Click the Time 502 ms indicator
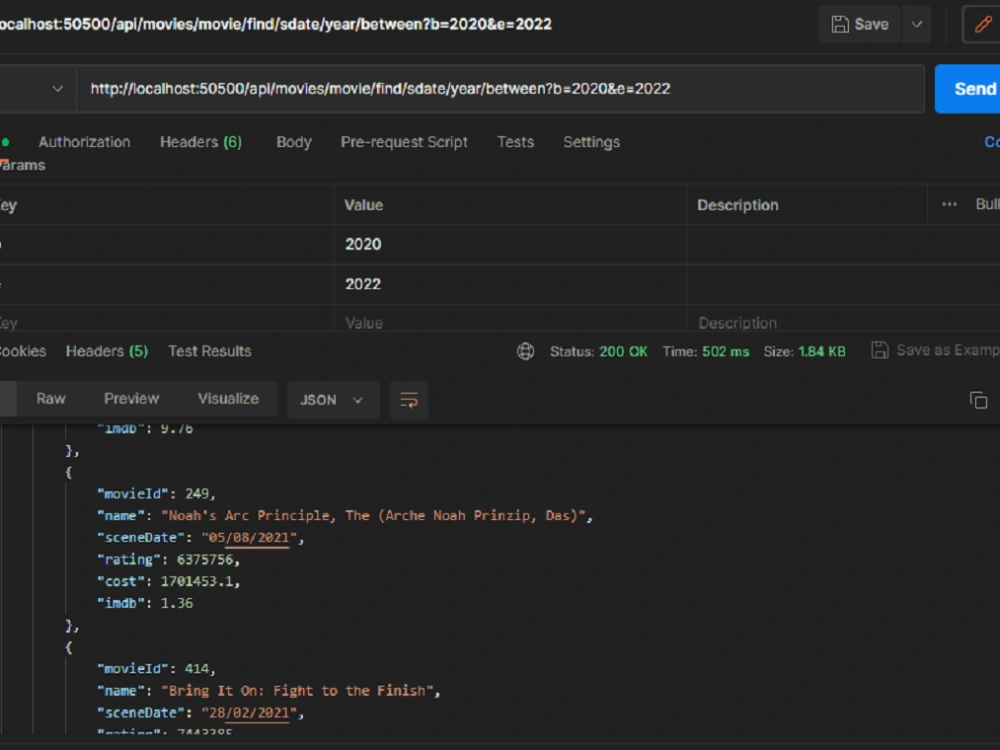1000x750 pixels. (705, 351)
